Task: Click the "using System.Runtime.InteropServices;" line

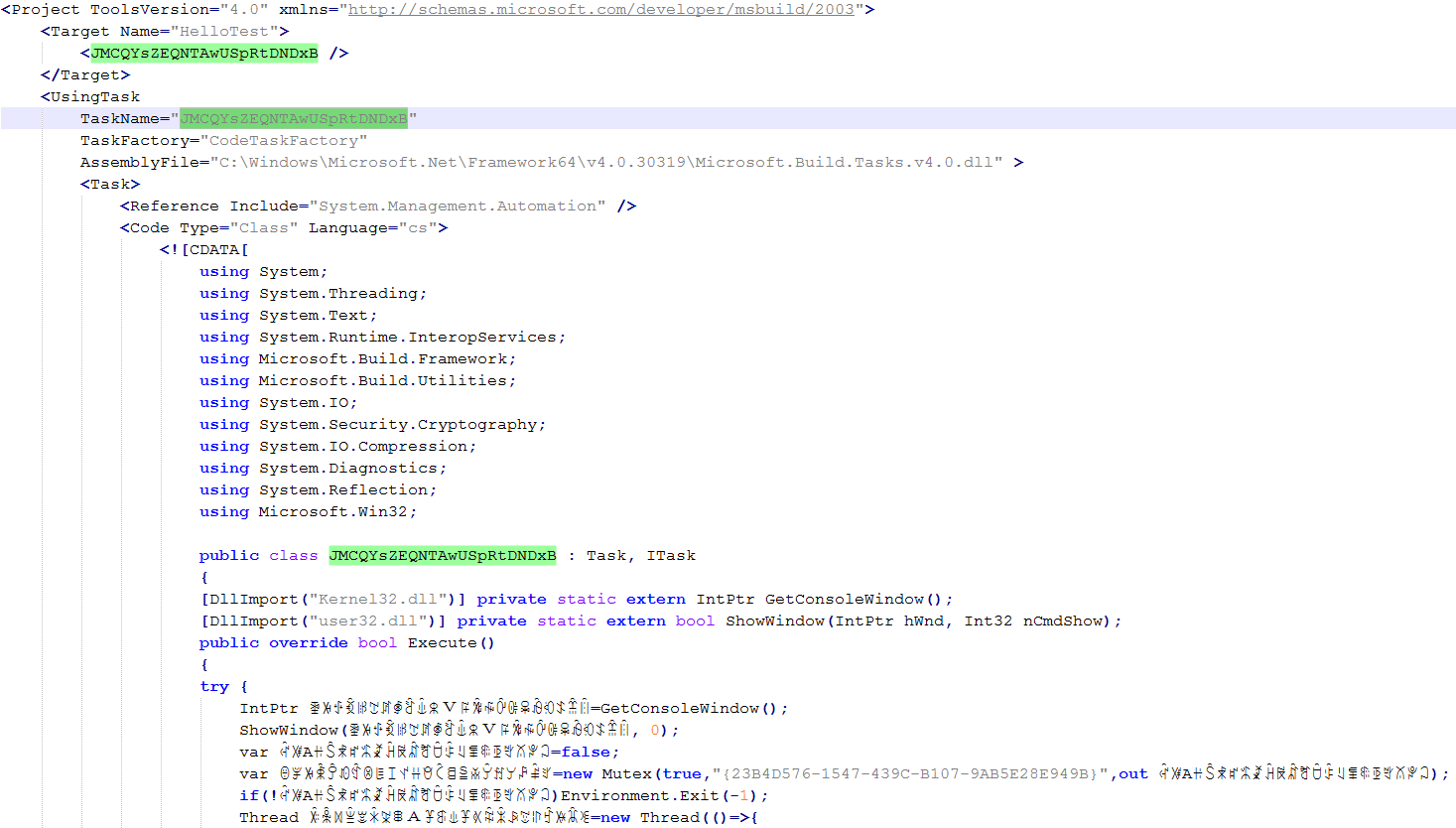Action: (382, 337)
